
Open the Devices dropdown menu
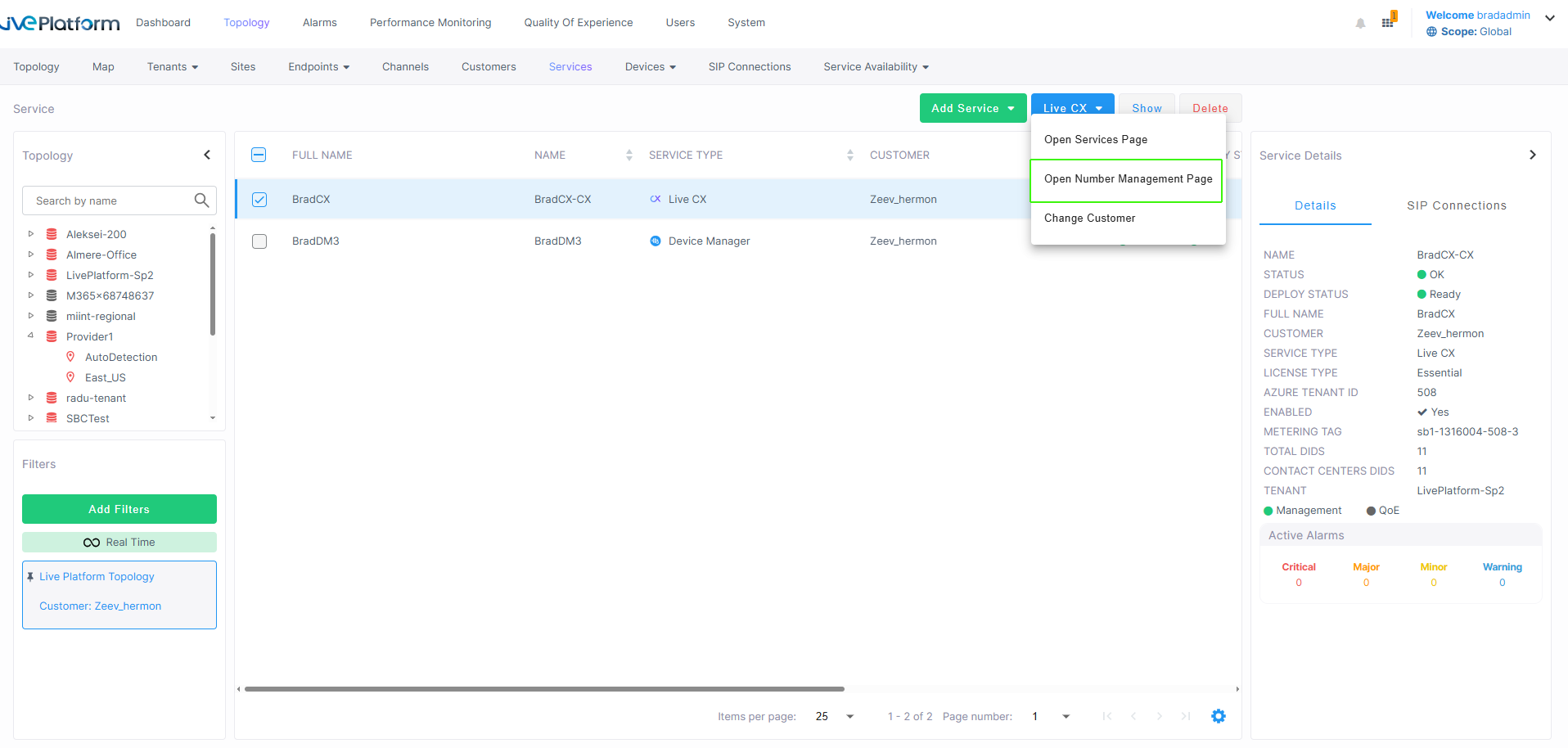[x=651, y=67]
